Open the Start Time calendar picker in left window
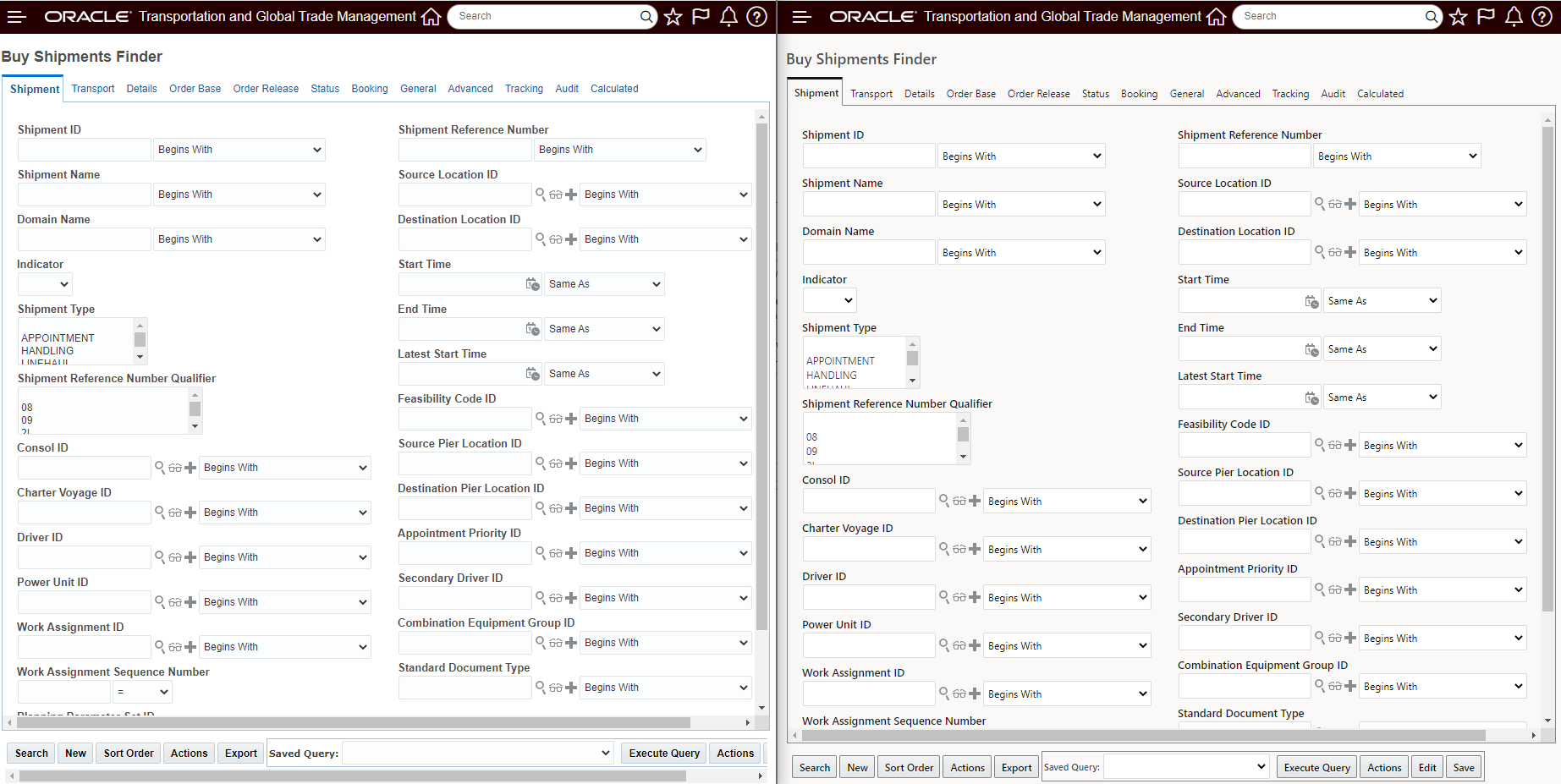 tap(532, 284)
